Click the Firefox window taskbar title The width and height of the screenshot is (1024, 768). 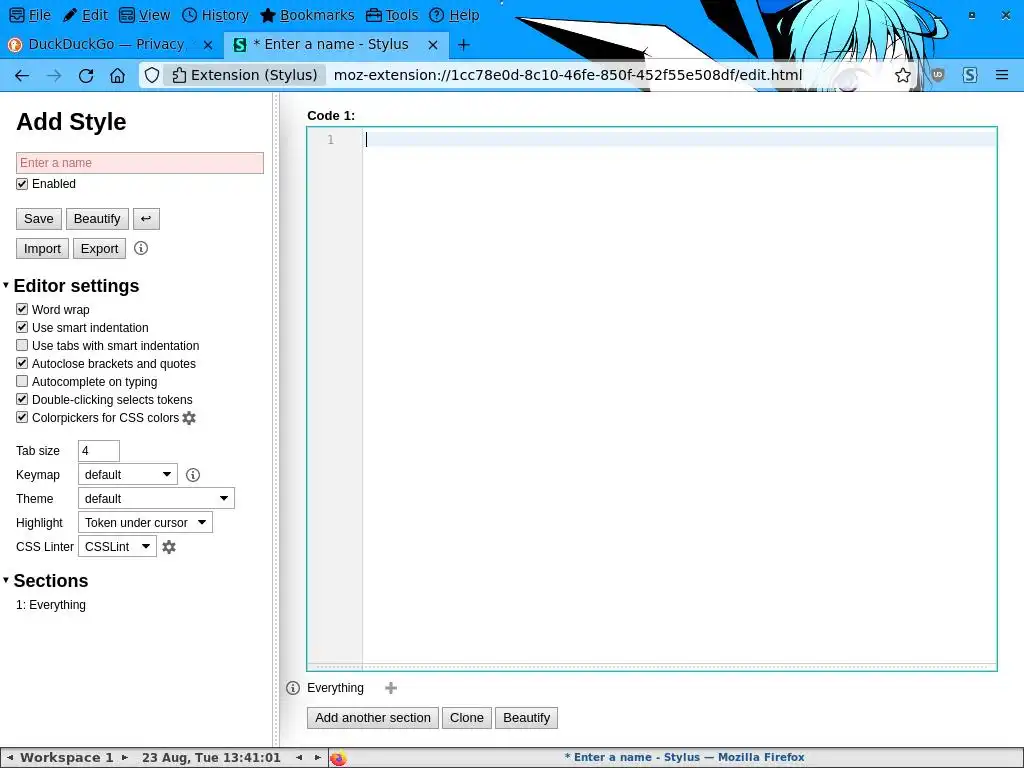coord(684,758)
